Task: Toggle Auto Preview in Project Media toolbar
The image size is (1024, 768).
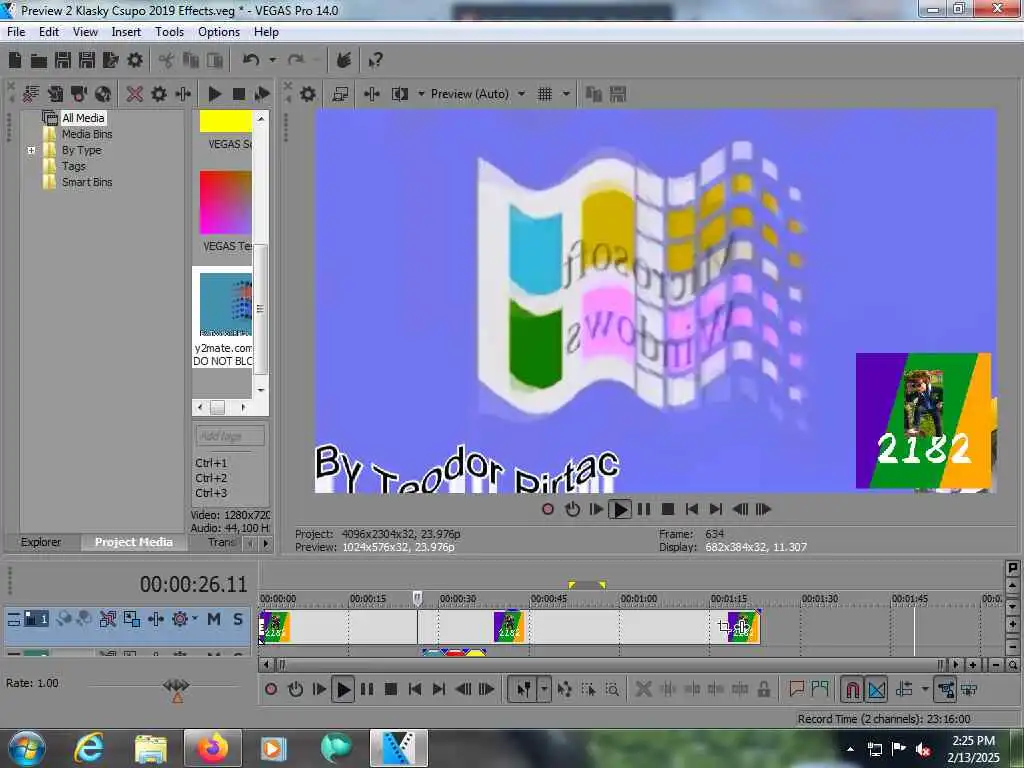Action: click(262, 94)
